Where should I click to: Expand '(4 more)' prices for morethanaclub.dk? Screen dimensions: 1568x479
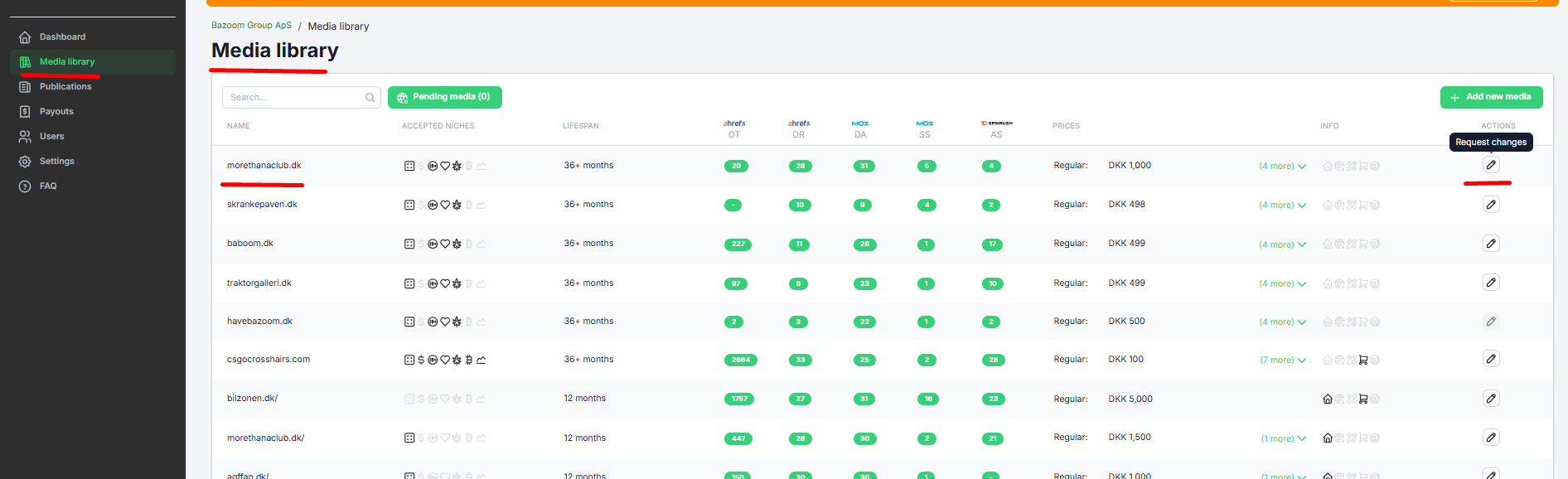(1282, 167)
